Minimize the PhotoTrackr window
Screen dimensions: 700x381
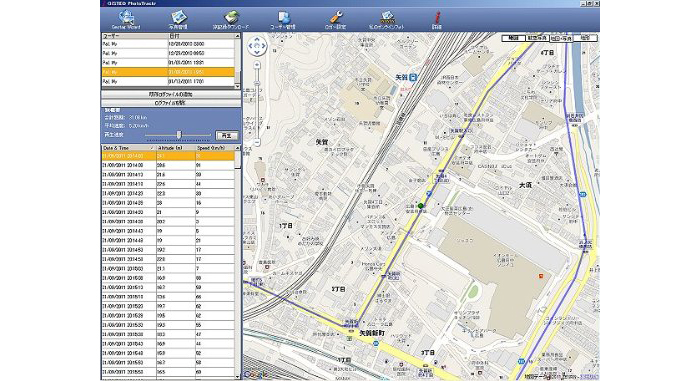pyautogui.click(x=583, y=3)
